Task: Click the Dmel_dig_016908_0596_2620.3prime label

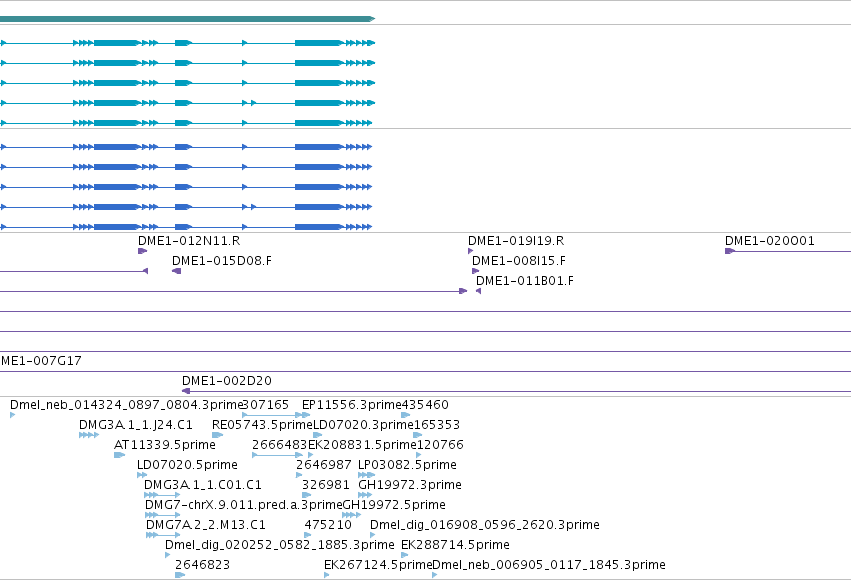Action: point(485,525)
